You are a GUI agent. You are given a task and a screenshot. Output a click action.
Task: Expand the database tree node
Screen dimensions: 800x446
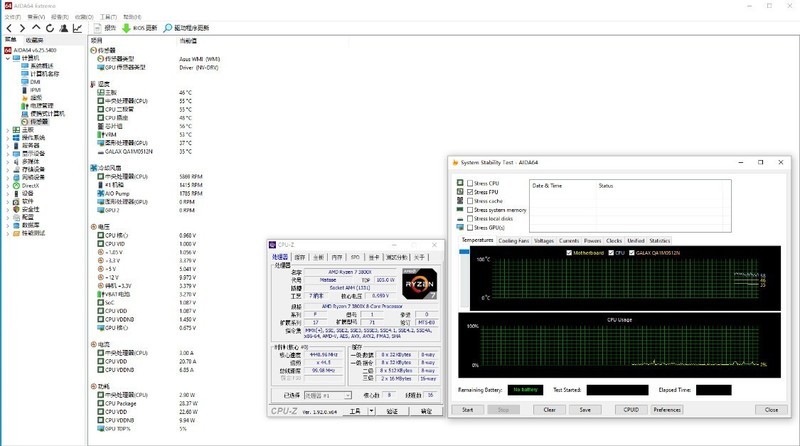coord(8,225)
